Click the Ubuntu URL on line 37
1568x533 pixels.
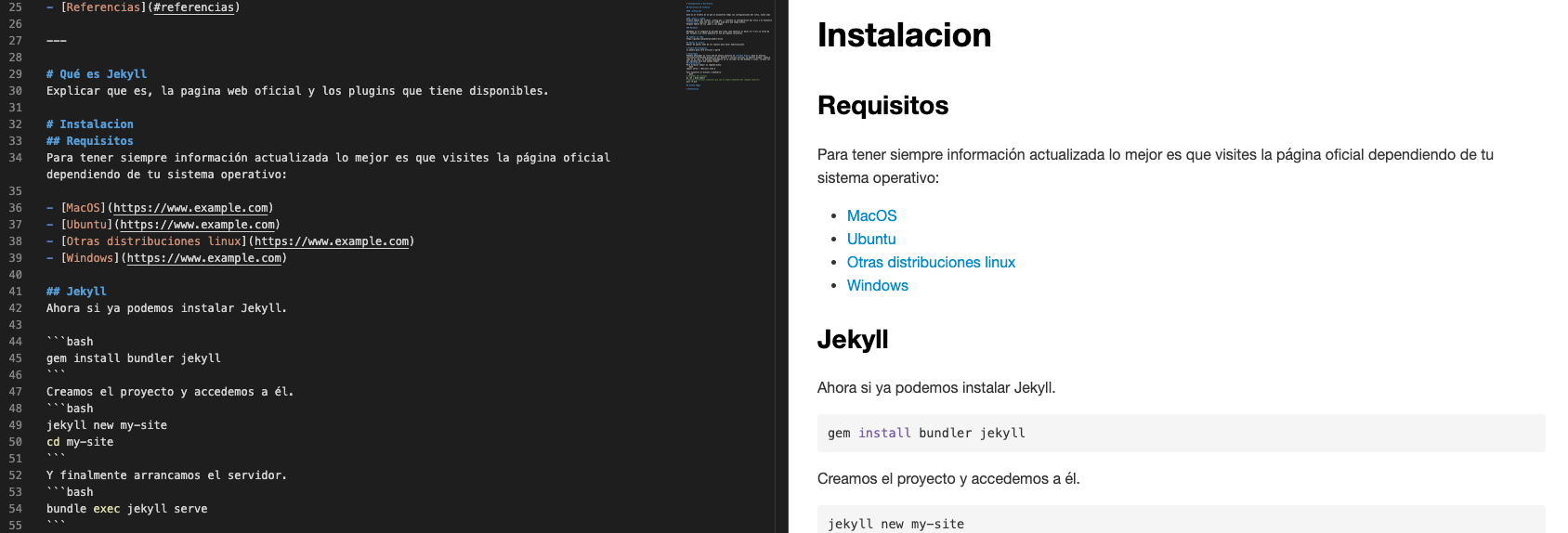198,225
